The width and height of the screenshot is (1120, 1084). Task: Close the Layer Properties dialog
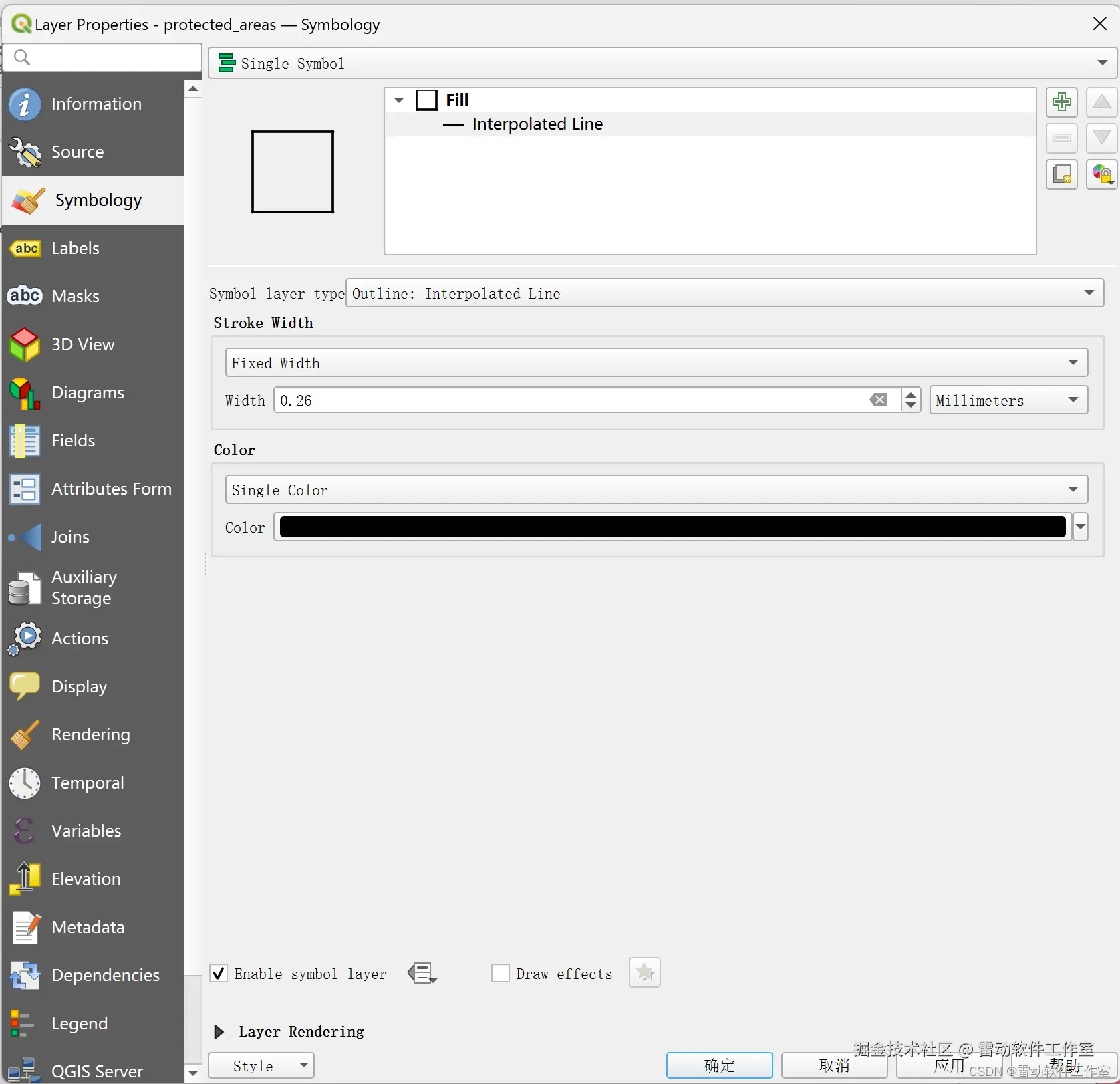coord(1100,24)
